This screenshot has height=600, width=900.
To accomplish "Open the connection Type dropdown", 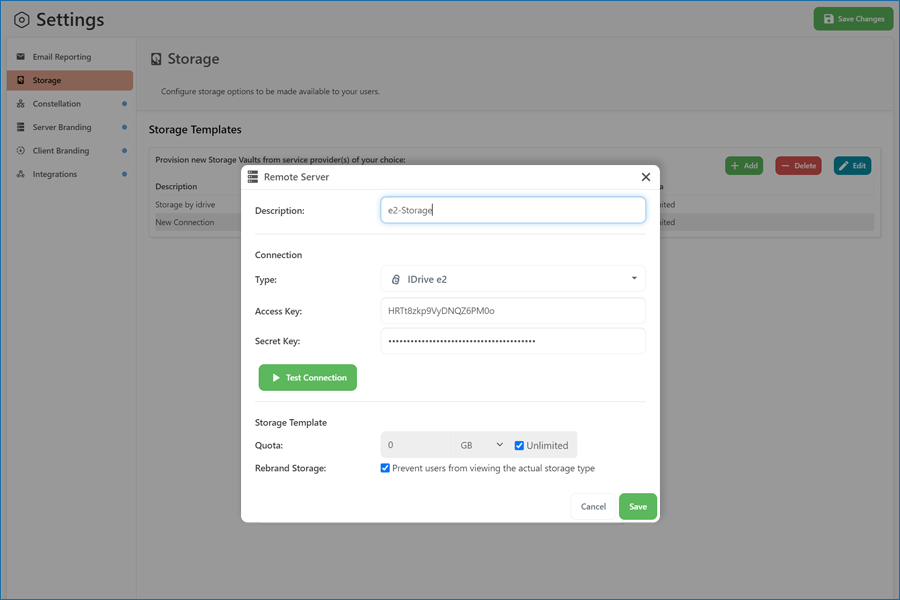I will pos(513,279).
